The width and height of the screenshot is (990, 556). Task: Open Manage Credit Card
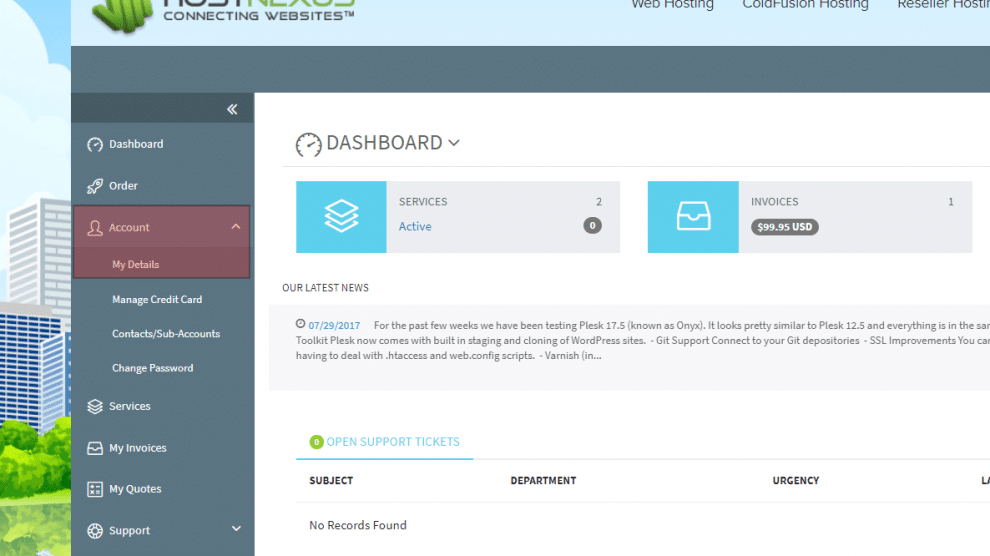pyautogui.click(x=157, y=299)
